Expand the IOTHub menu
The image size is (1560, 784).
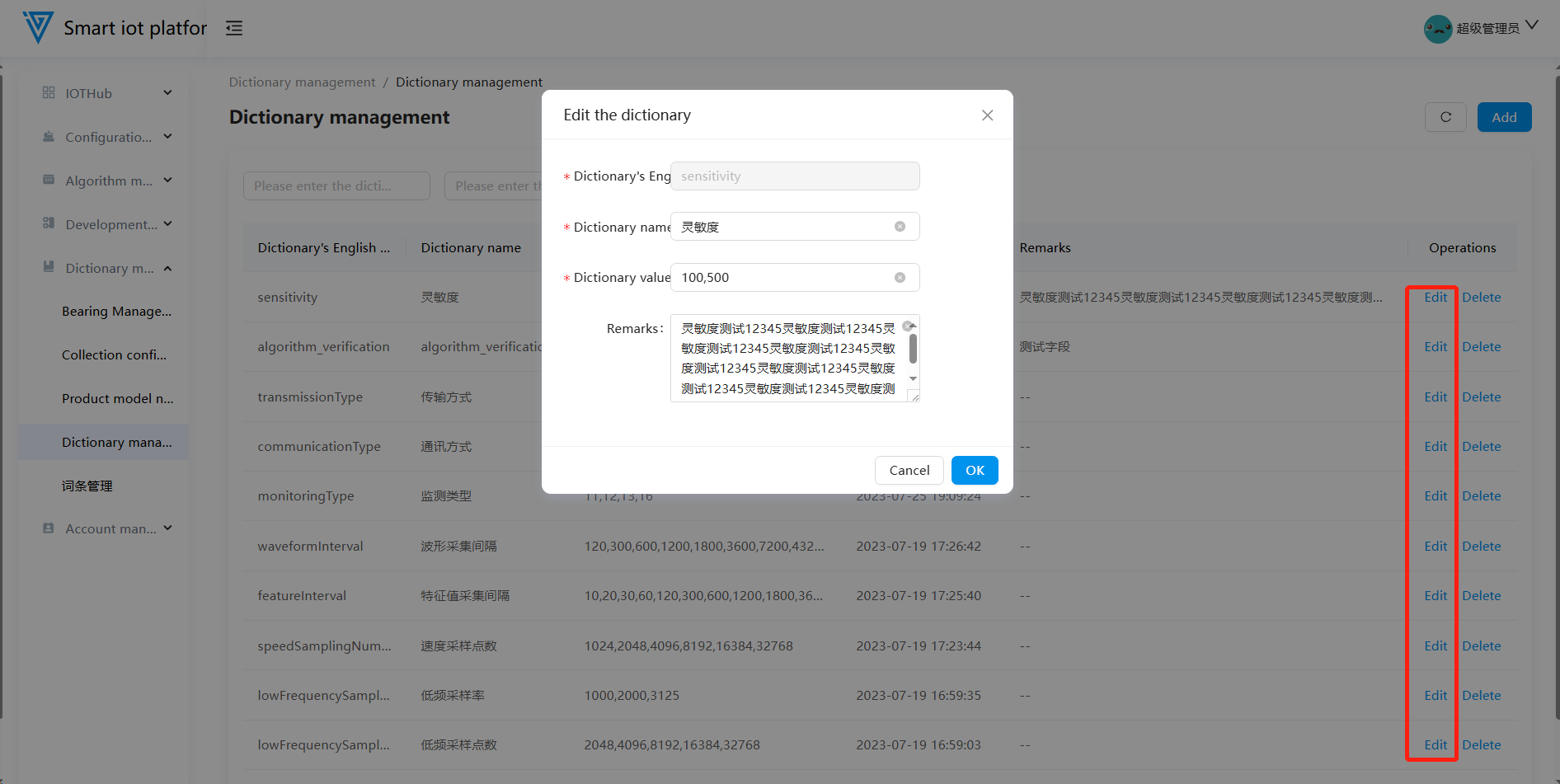tap(167, 92)
